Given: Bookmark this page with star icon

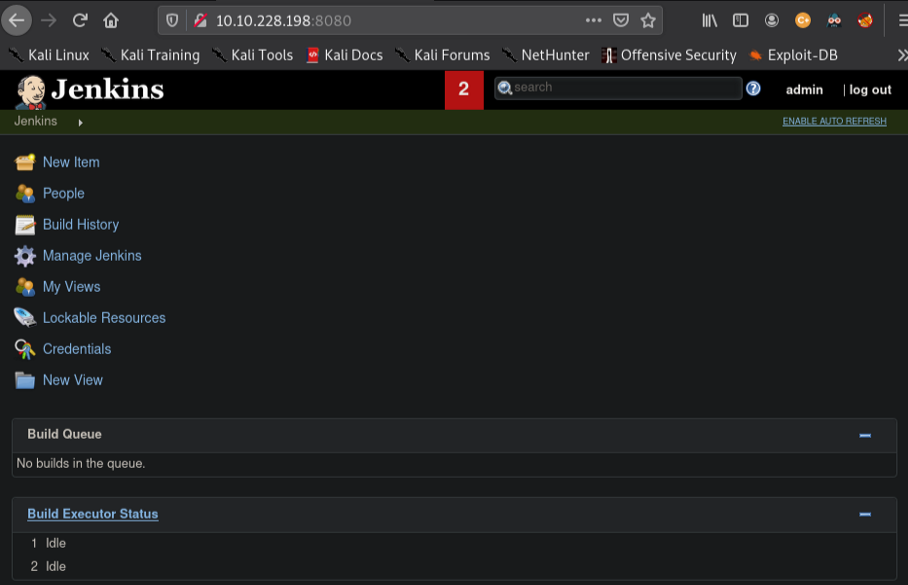Looking at the screenshot, I should click(648, 21).
